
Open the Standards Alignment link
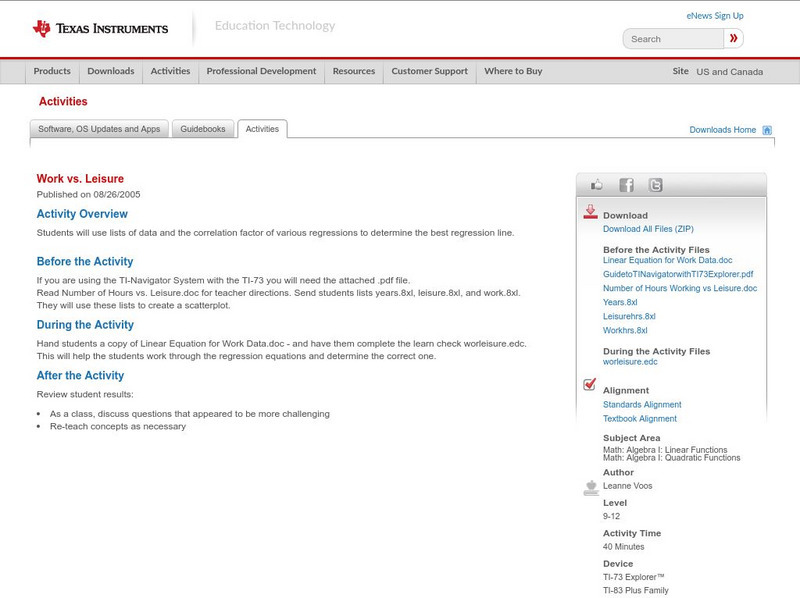tap(642, 405)
